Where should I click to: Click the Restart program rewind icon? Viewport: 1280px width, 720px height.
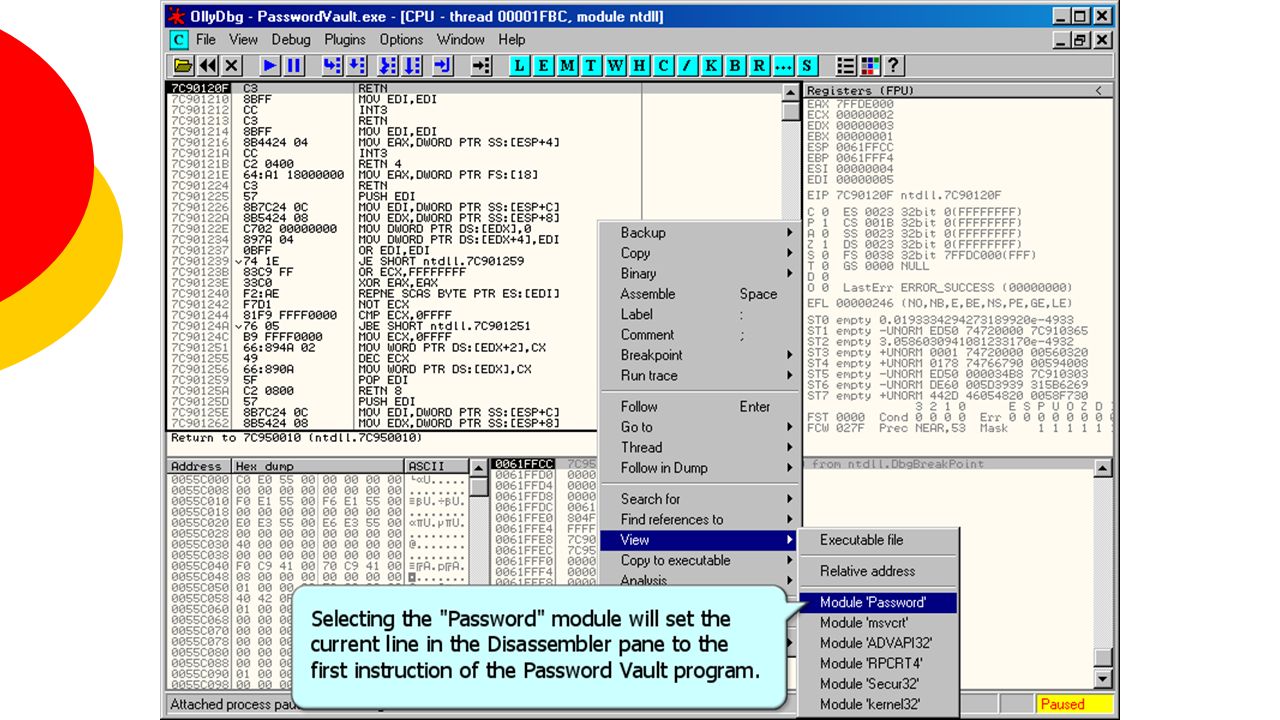pos(208,66)
